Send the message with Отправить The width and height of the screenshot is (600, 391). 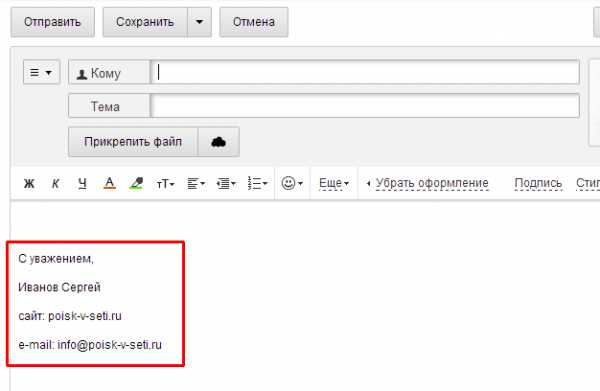point(52,22)
